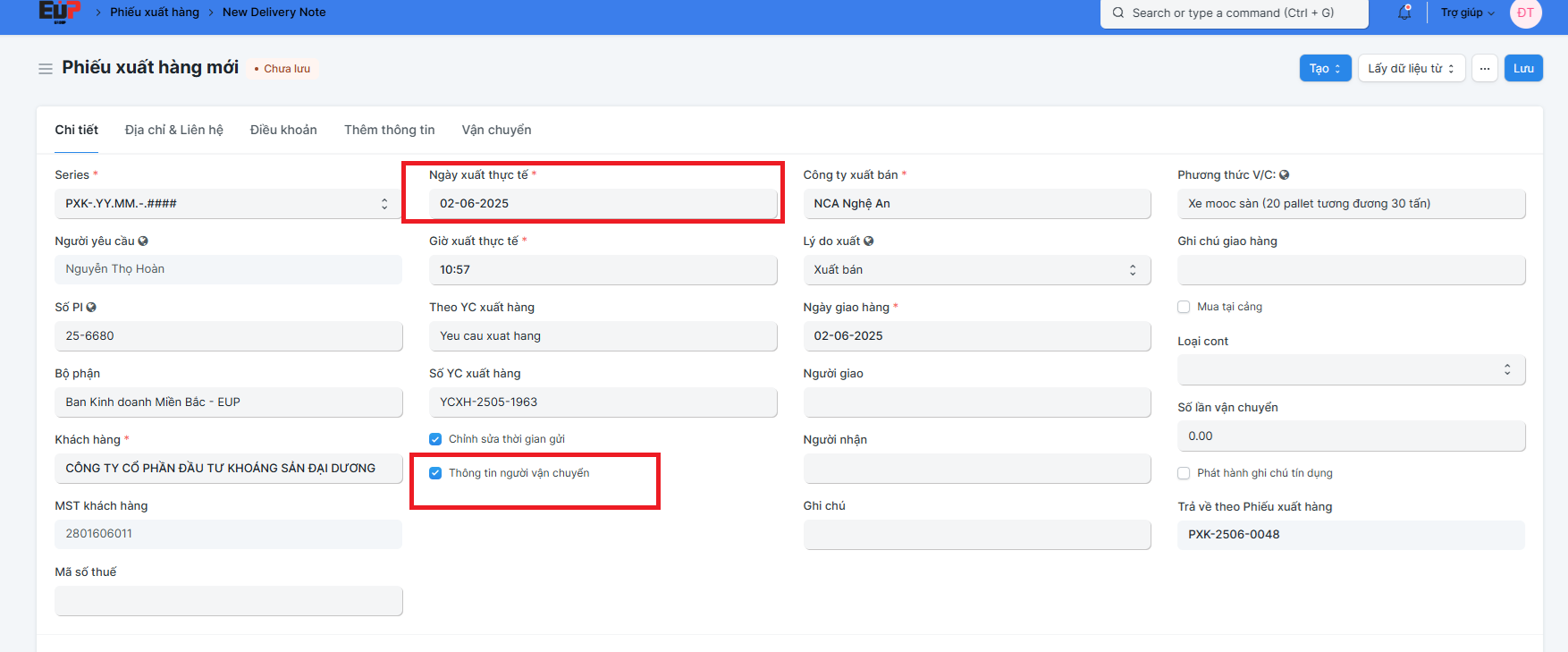
Task: Click globe icon beside Phương thức V/C
Action: point(1284,175)
